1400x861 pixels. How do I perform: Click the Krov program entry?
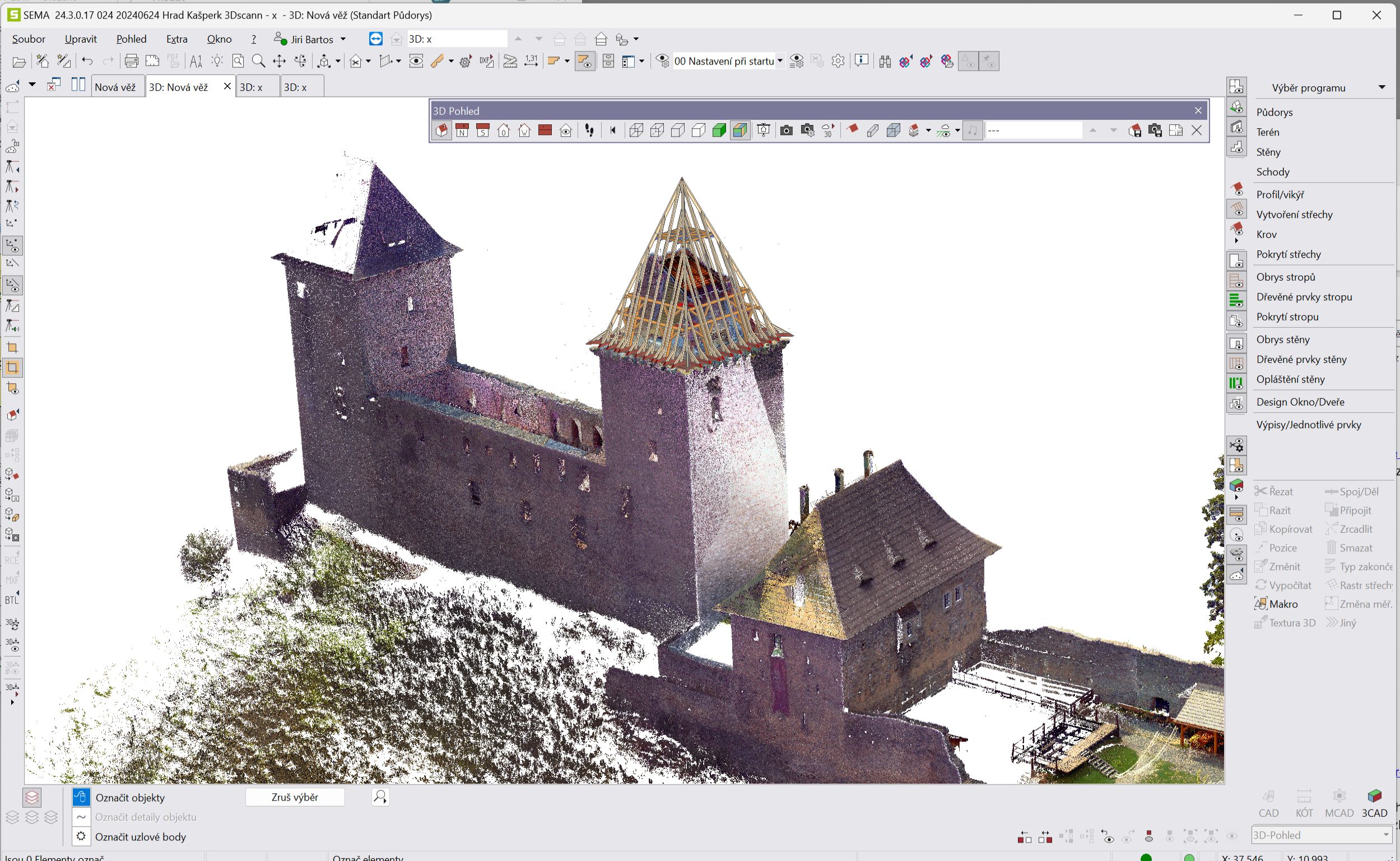[x=1266, y=234]
